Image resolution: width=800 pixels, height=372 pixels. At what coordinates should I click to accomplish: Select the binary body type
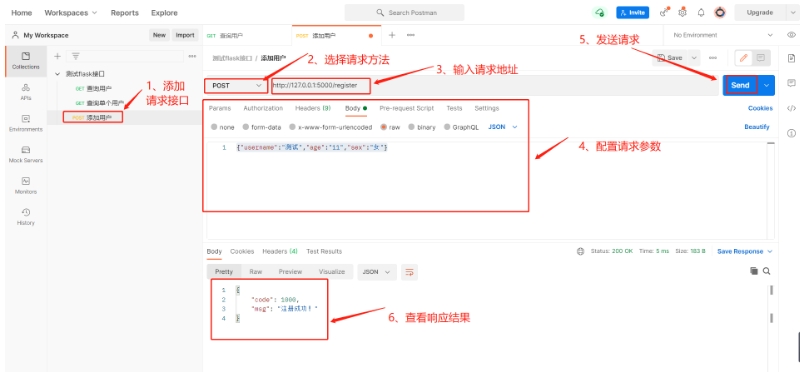click(422, 127)
